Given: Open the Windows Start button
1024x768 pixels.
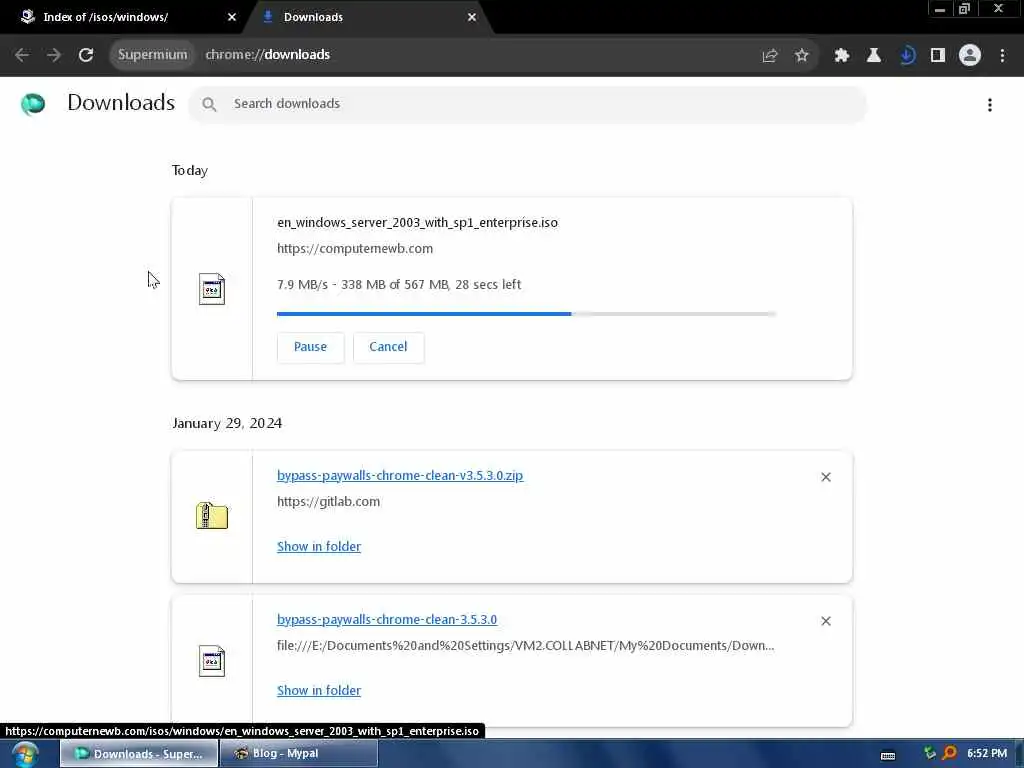Looking at the screenshot, I should (25, 754).
